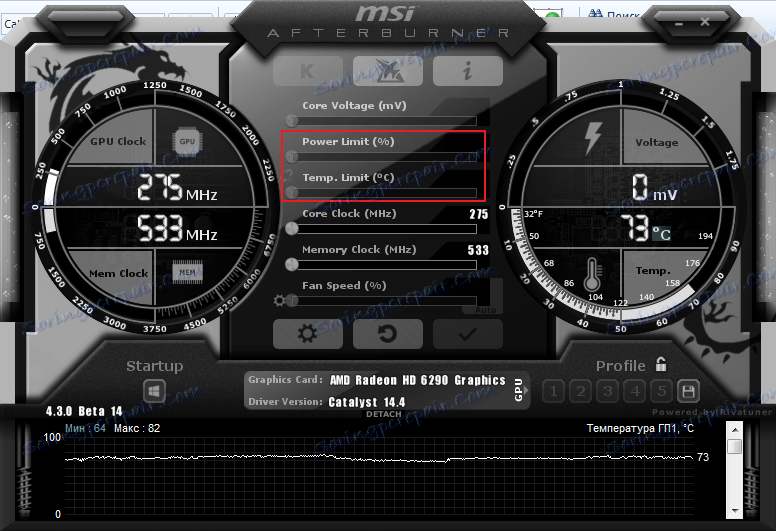Open the information i button
This screenshot has height=531, width=776.
(468, 71)
